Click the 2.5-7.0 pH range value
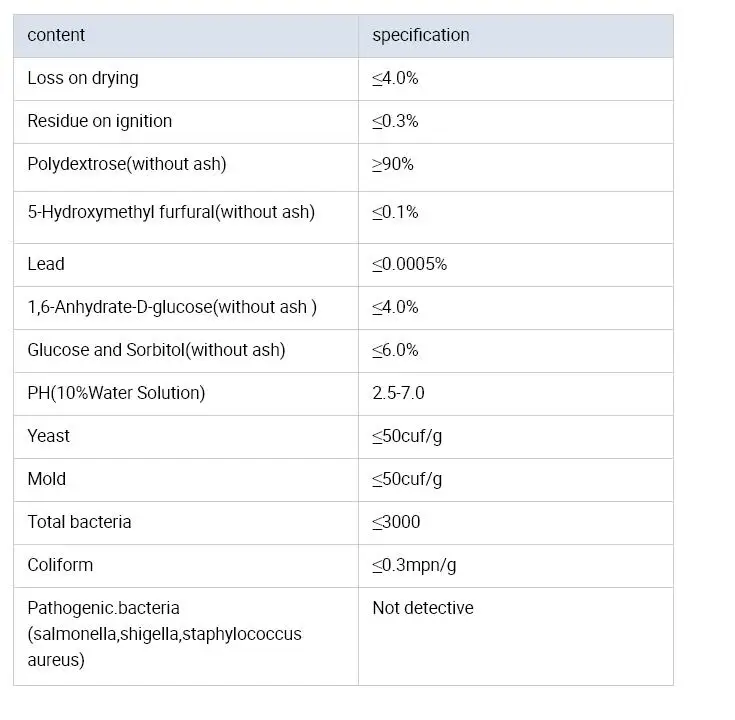This screenshot has width=735, height=720. 398,393
